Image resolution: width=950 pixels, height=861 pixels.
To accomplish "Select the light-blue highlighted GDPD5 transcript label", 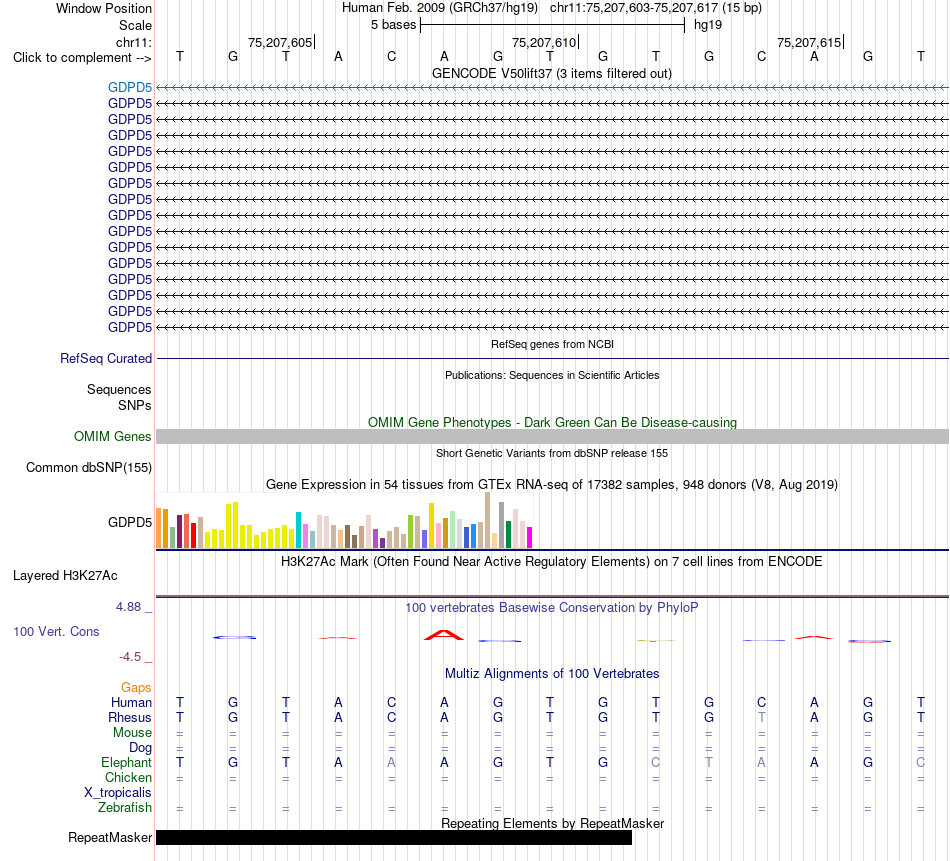I will [130, 88].
